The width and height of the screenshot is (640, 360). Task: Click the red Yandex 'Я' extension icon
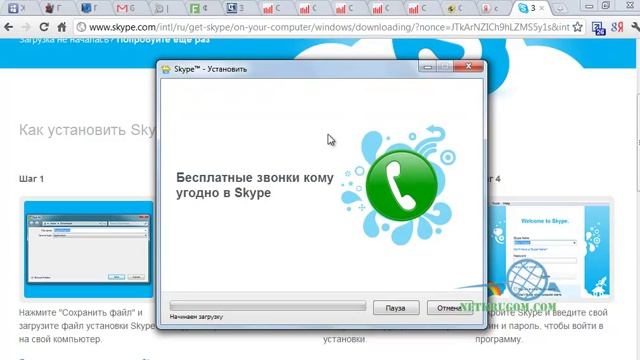pos(617,27)
